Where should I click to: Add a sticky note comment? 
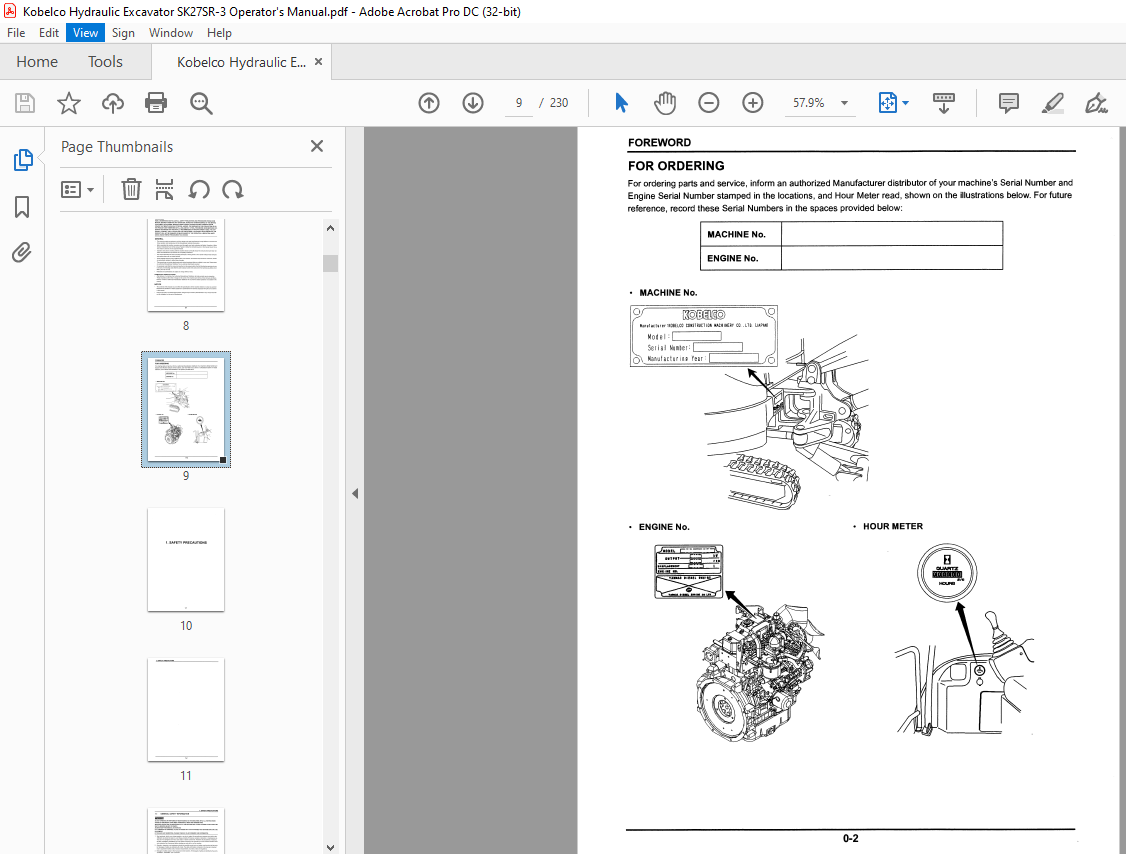click(x=1009, y=103)
